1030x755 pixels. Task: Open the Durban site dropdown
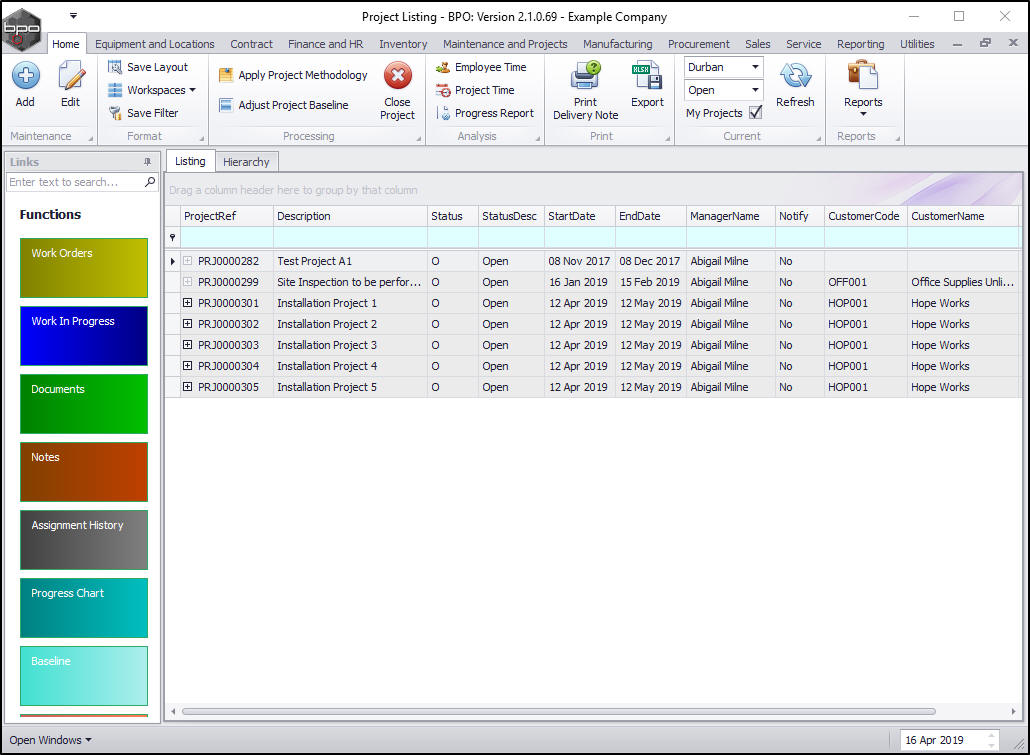tap(755, 67)
